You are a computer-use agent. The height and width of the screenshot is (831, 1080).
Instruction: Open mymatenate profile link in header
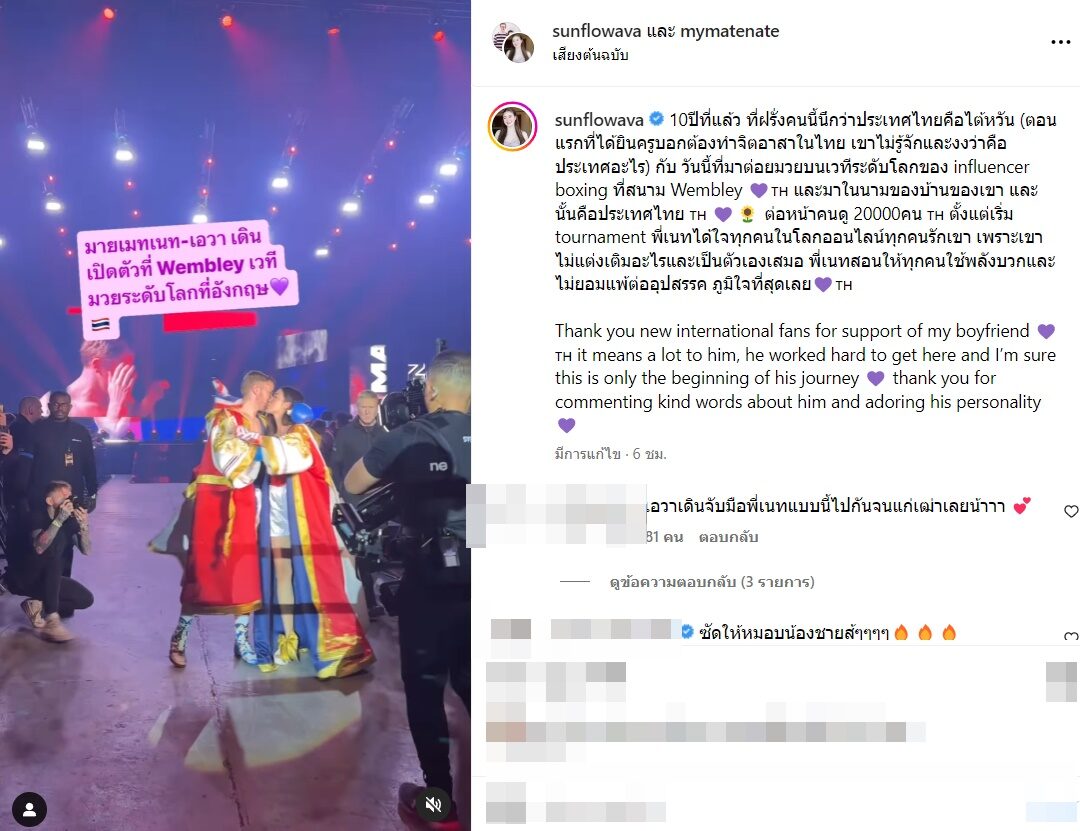(x=729, y=31)
